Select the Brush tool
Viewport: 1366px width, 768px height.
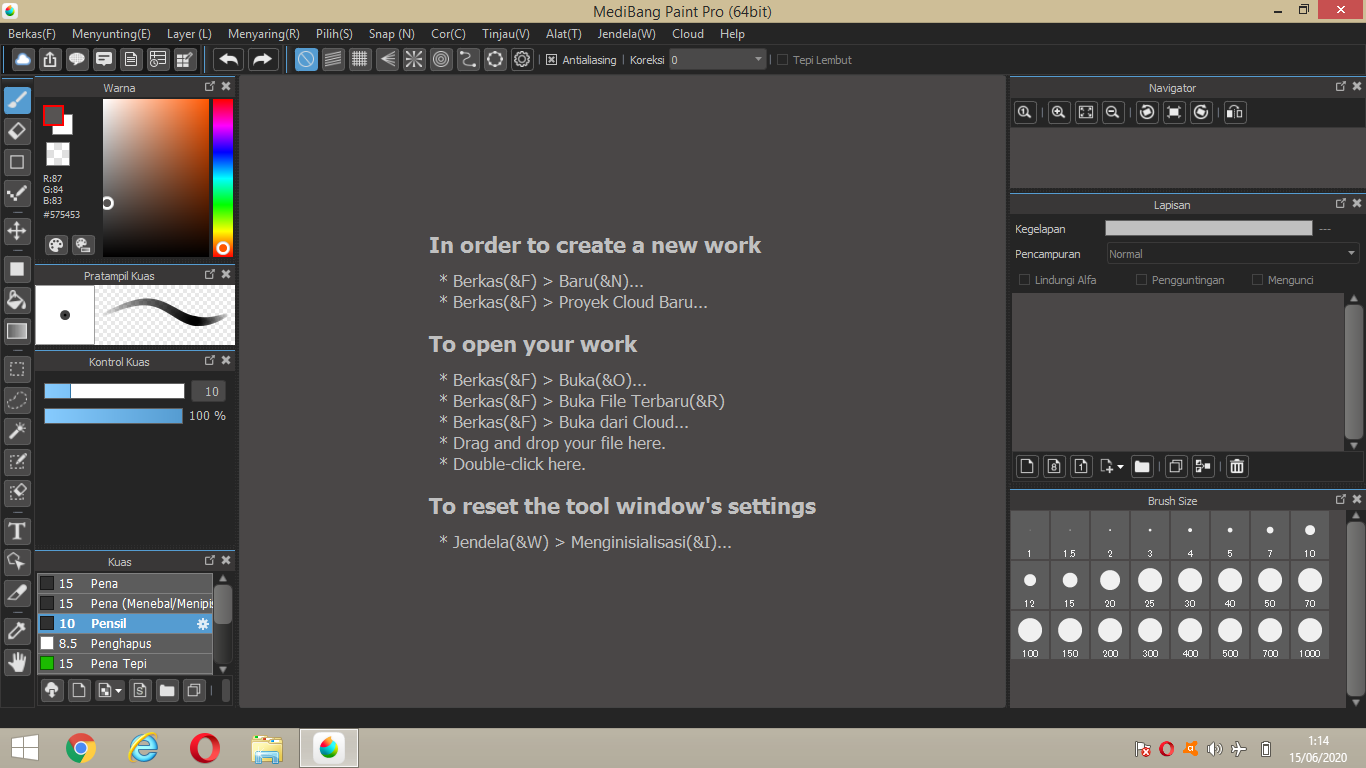coord(17,100)
